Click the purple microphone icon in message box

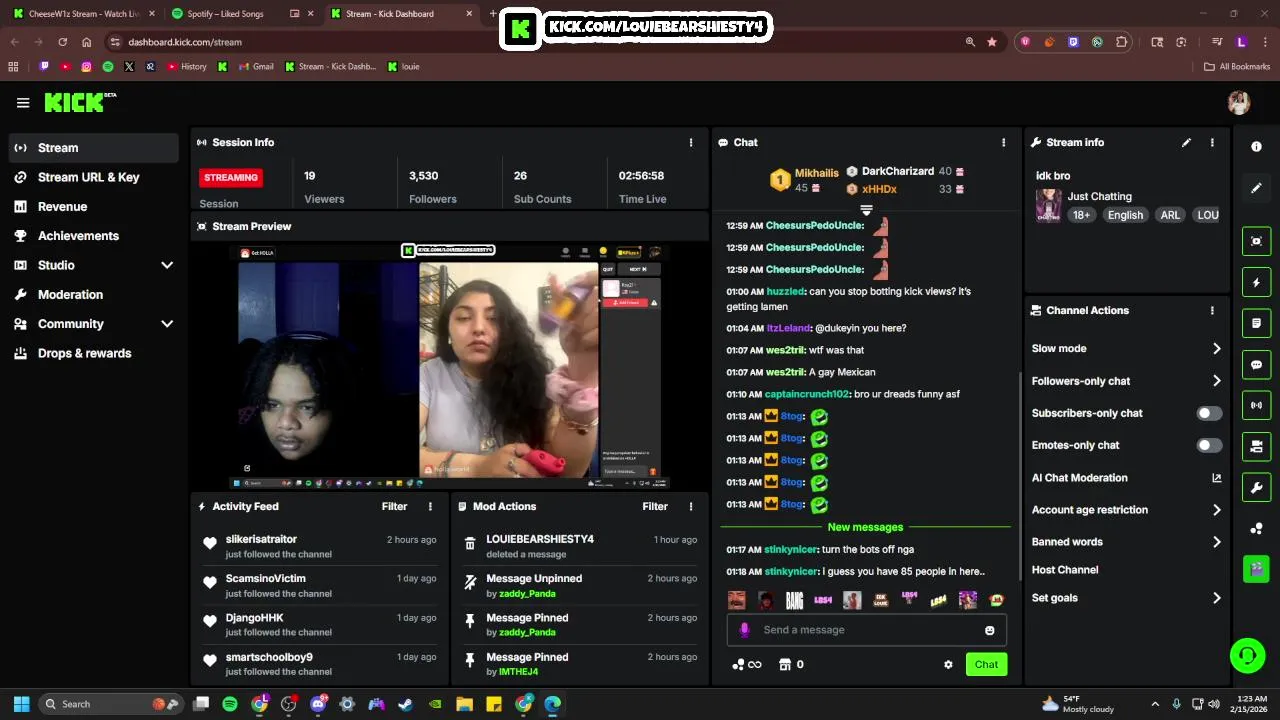(x=744, y=630)
